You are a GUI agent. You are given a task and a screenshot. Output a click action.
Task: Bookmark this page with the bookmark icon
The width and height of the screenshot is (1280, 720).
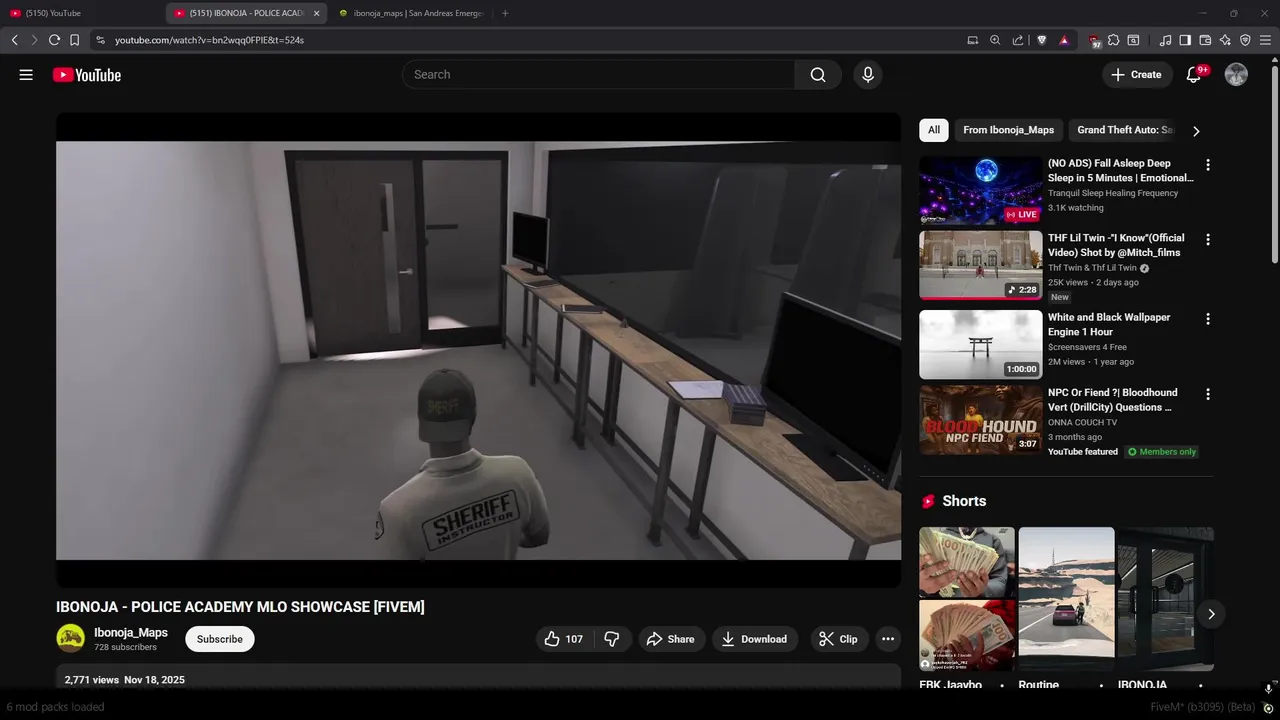coord(74,40)
